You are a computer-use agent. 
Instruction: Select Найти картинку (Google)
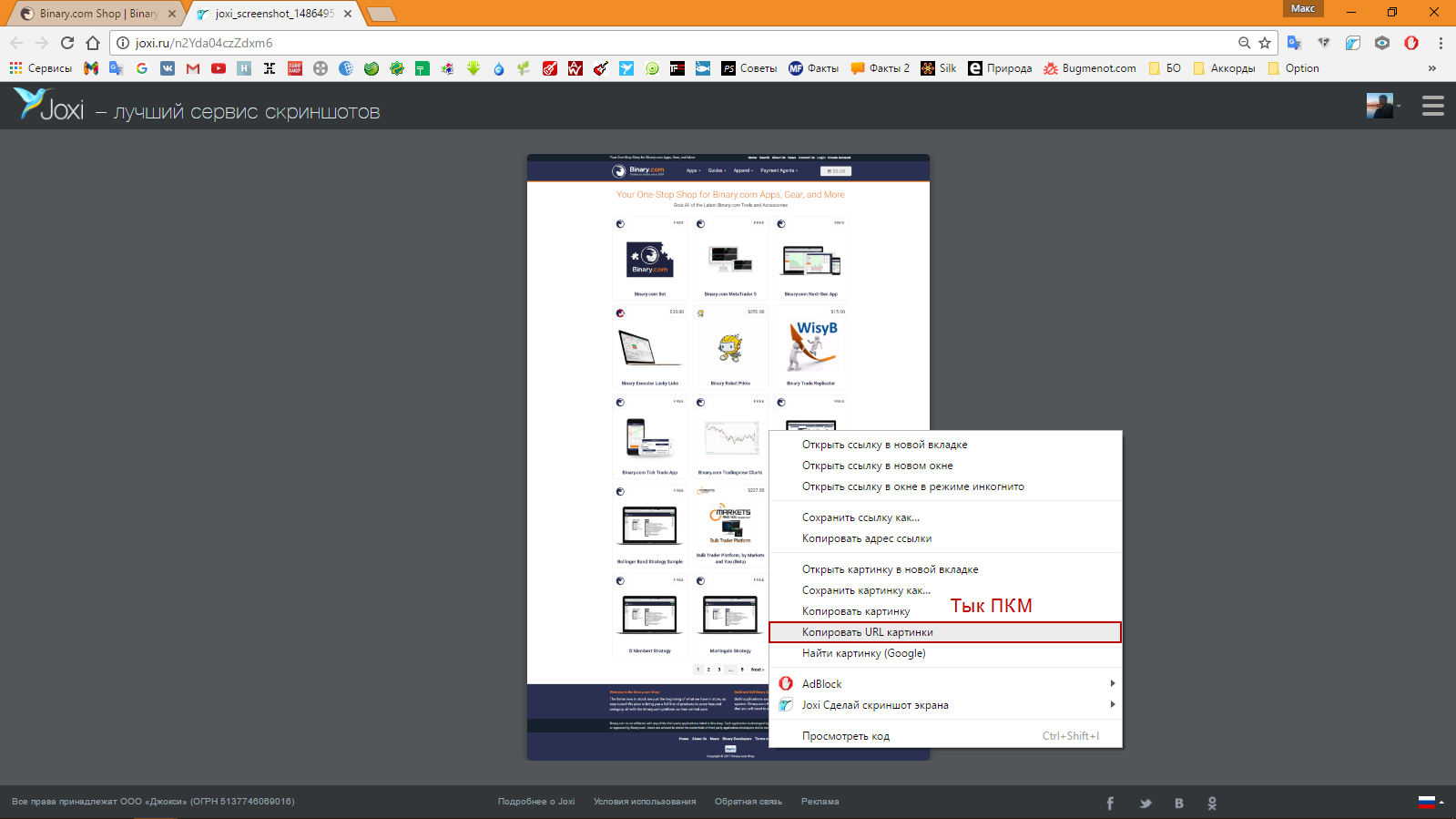tap(945, 653)
